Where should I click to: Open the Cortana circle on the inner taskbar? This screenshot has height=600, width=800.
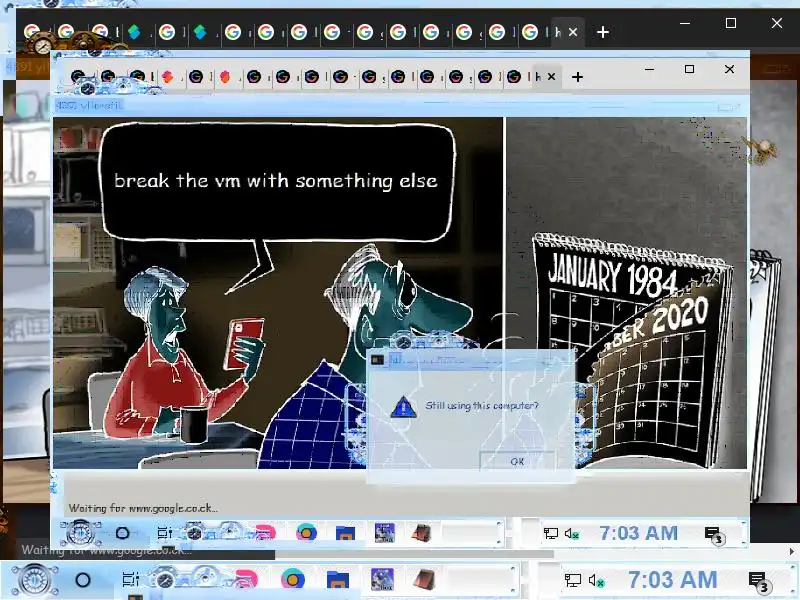122,533
